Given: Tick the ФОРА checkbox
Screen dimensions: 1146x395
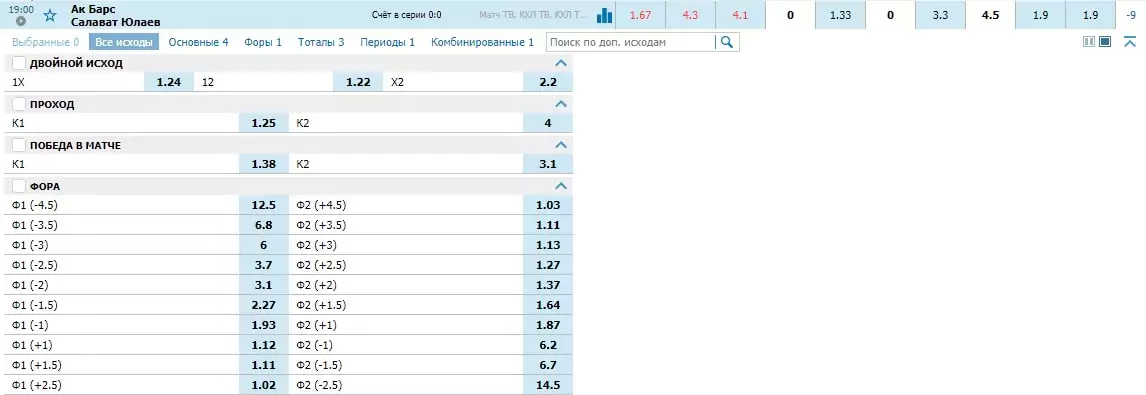Looking at the screenshot, I should (x=19, y=186).
